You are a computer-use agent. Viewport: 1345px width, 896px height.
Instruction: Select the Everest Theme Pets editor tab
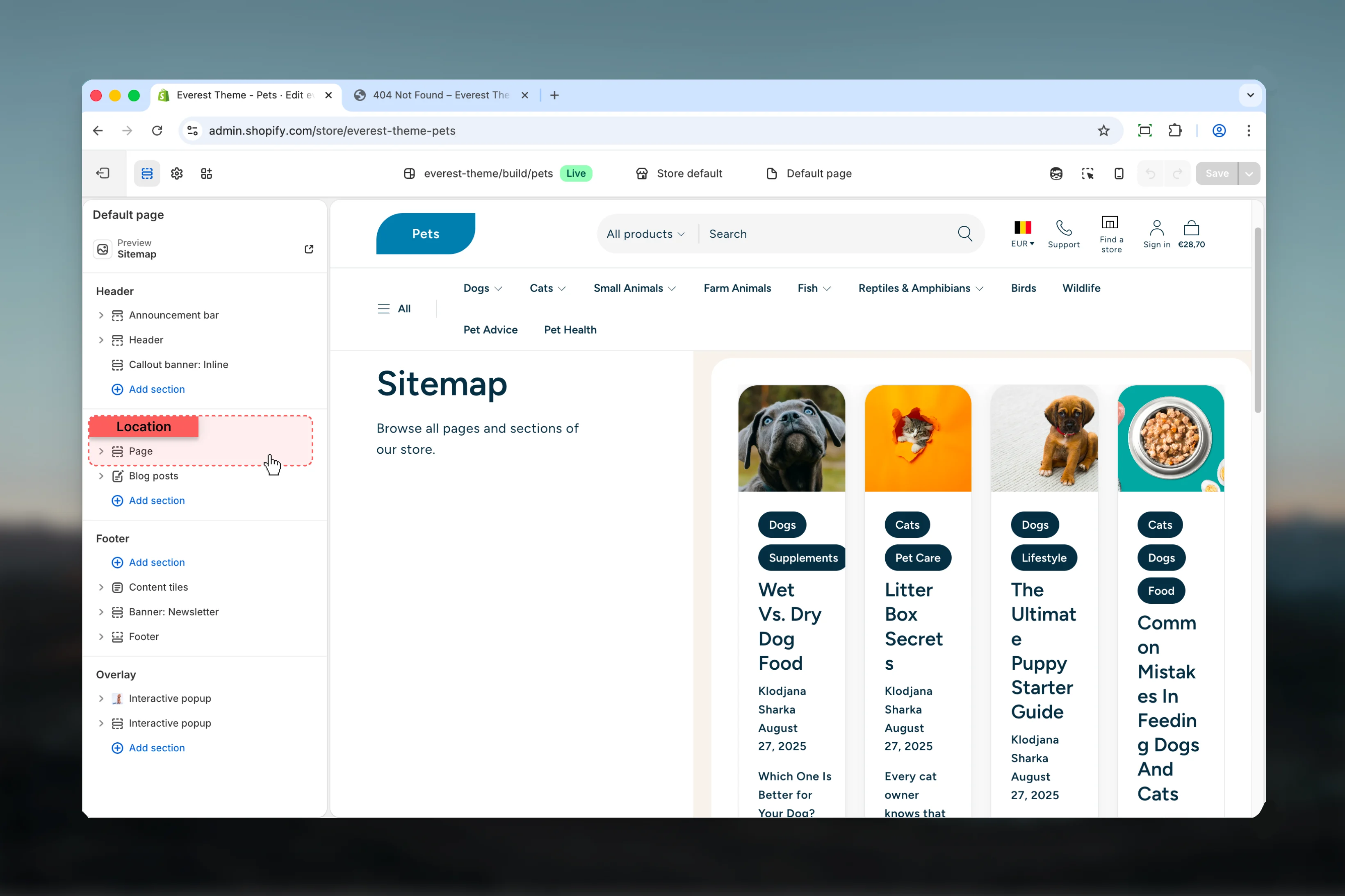246,95
